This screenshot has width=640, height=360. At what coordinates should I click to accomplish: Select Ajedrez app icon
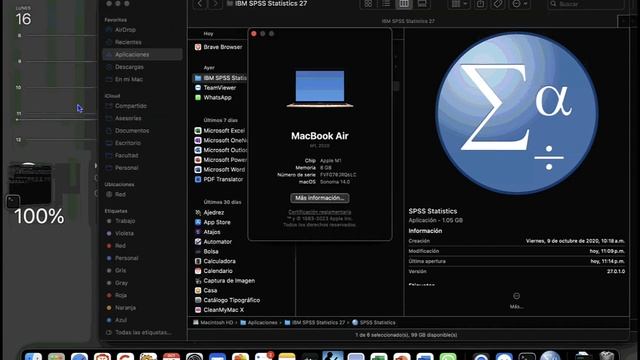click(198, 213)
